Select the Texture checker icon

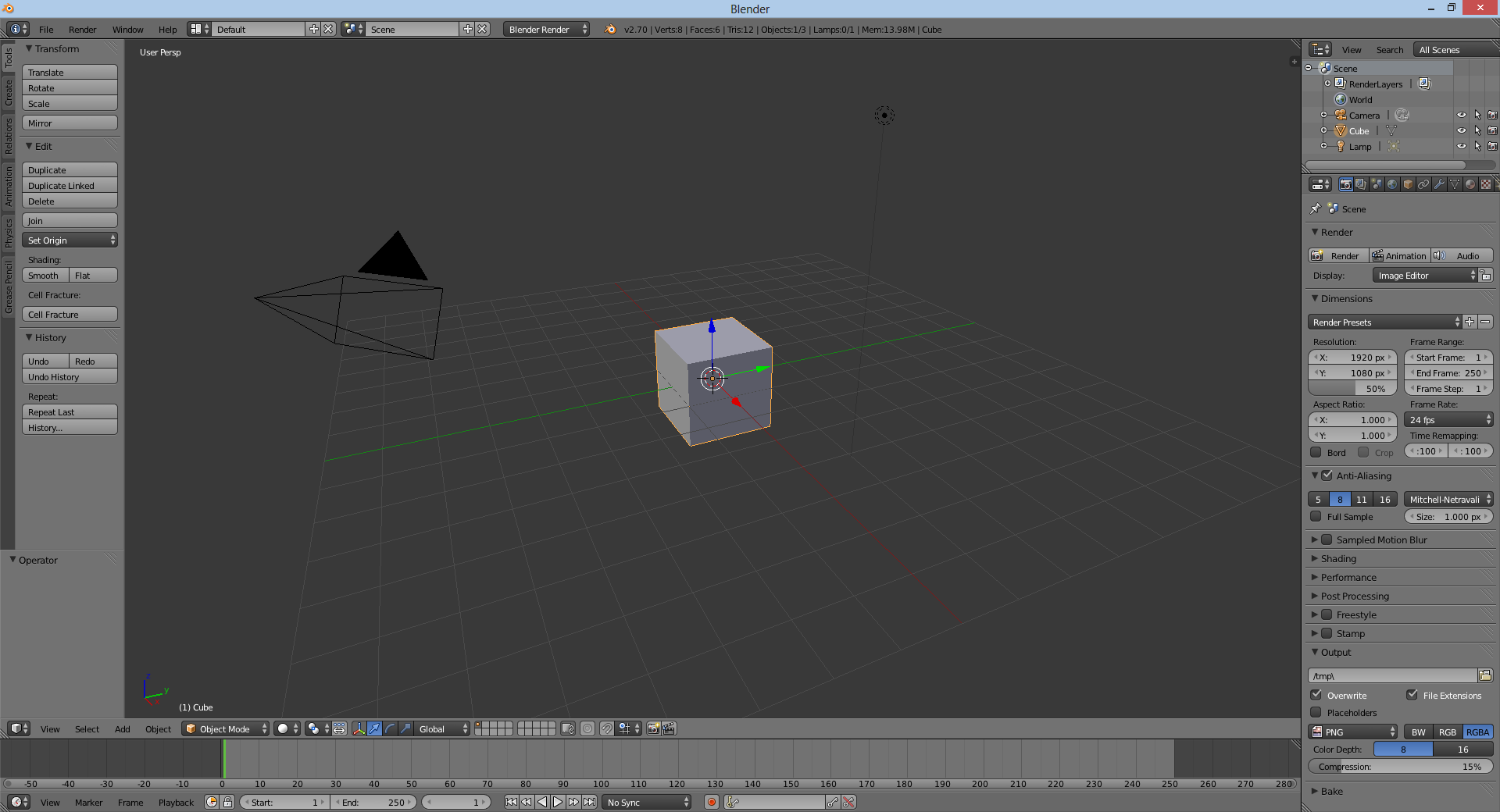(1486, 184)
